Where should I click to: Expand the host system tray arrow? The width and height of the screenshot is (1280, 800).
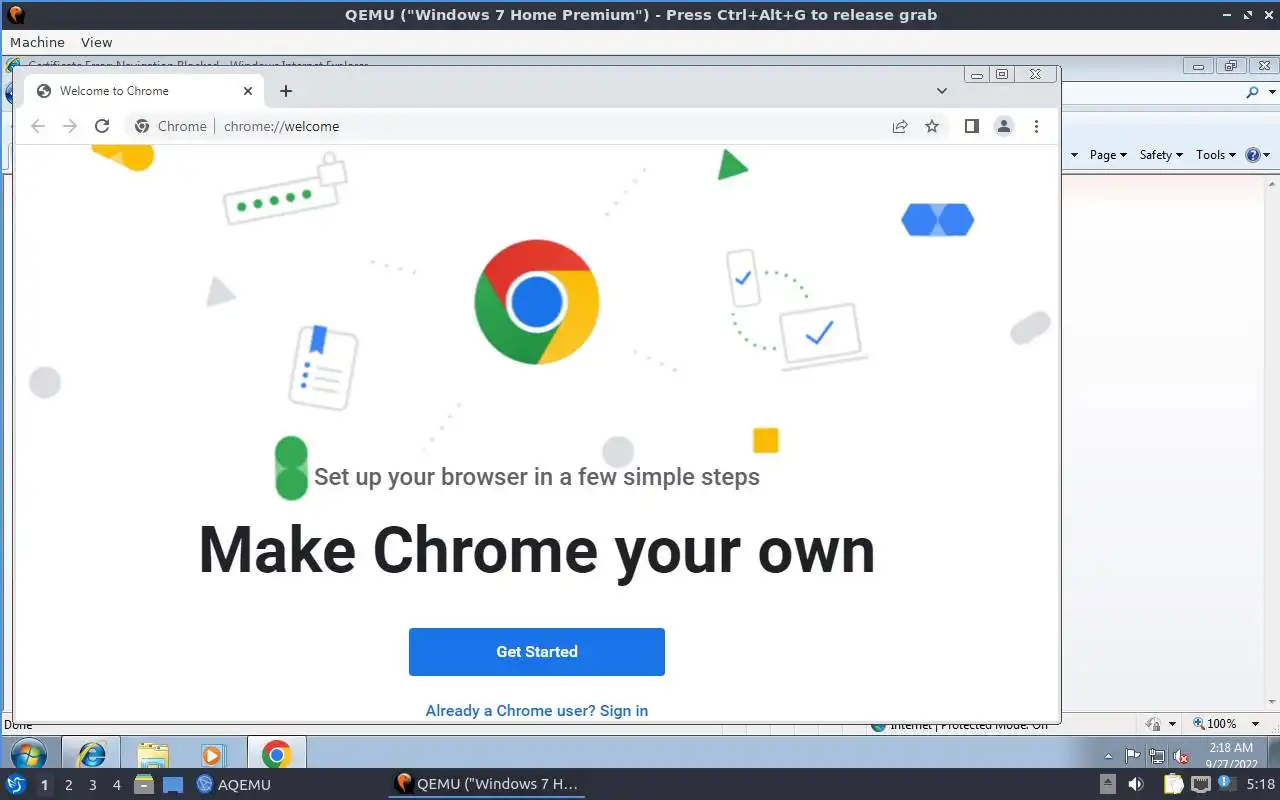(1108, 784)
